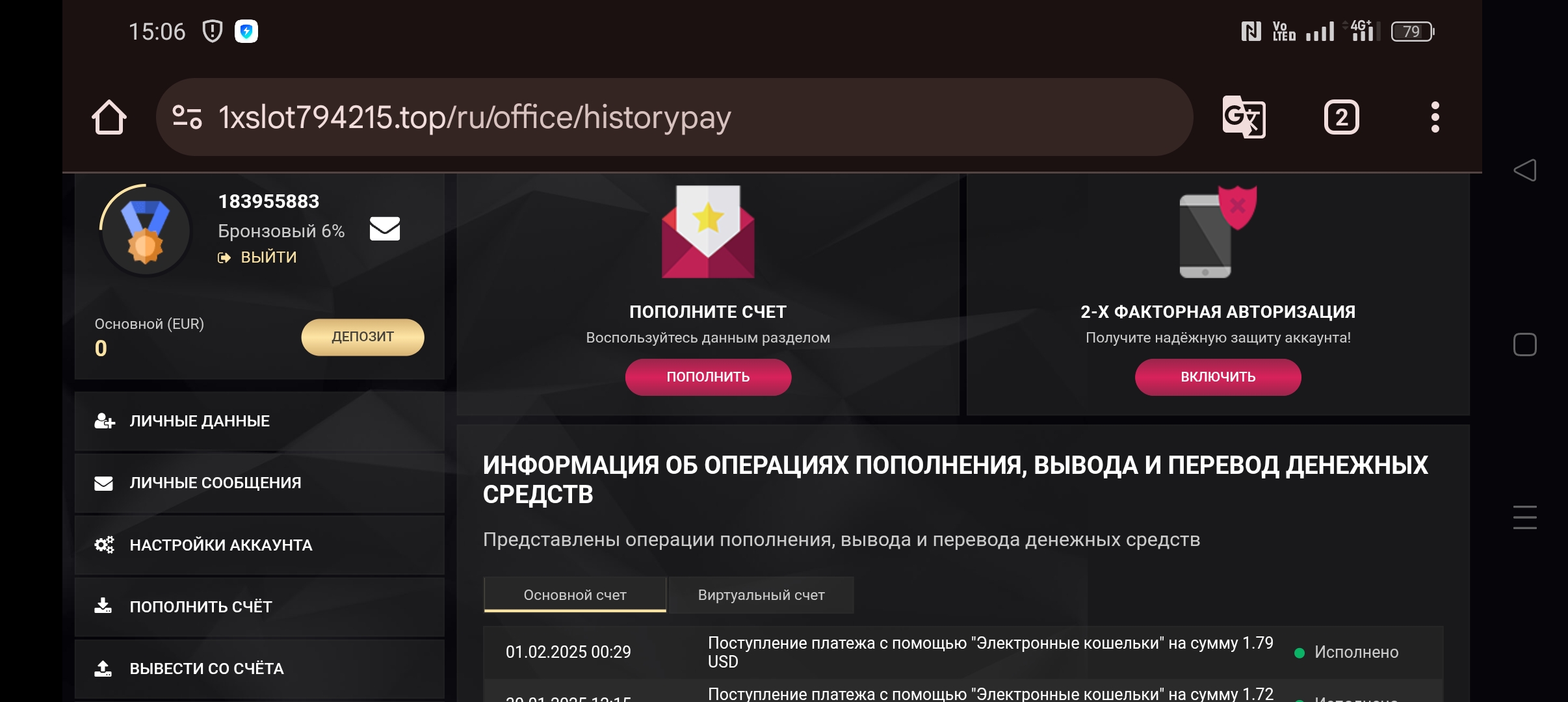Image resolution: width=1568 pixels, height=702 pixels.
Task: Switch to the Виртуальный счет tab
Action: point(761,595)
